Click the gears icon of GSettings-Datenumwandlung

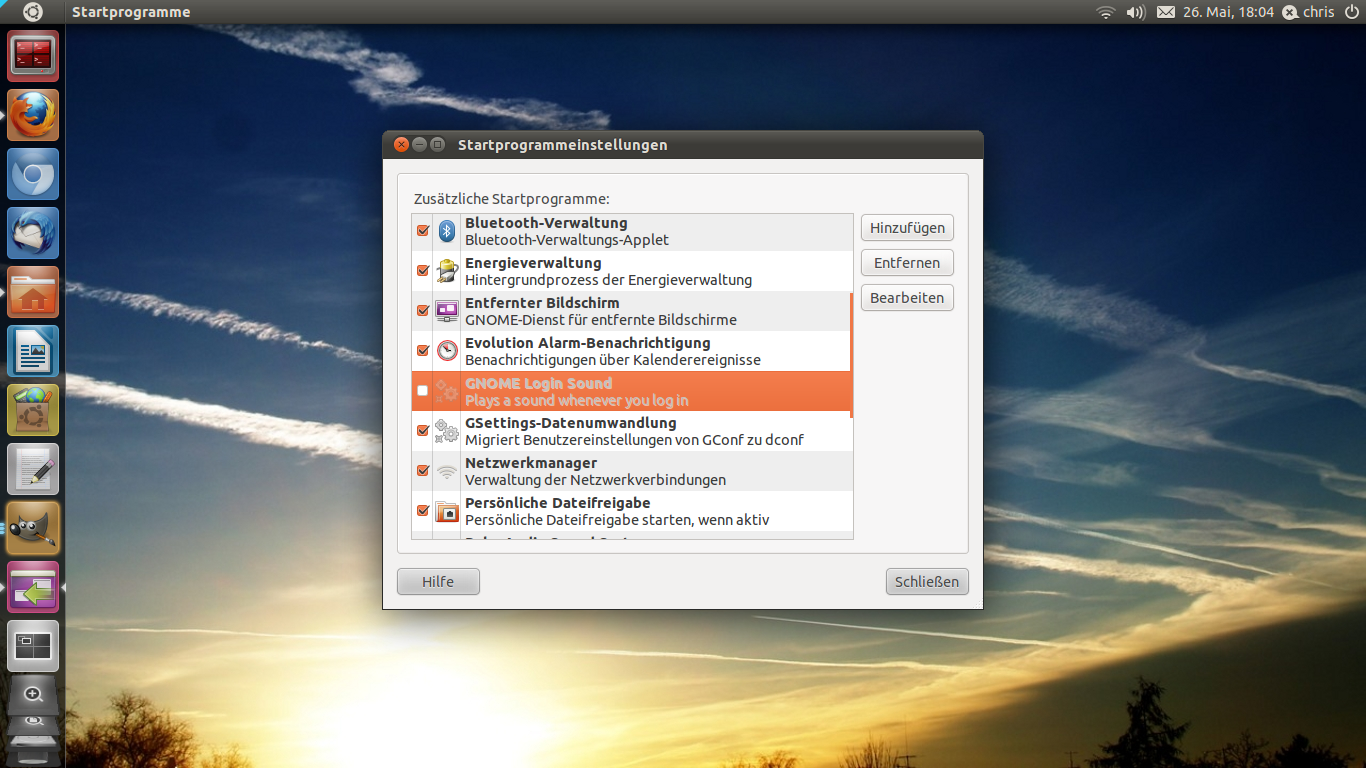446,430
